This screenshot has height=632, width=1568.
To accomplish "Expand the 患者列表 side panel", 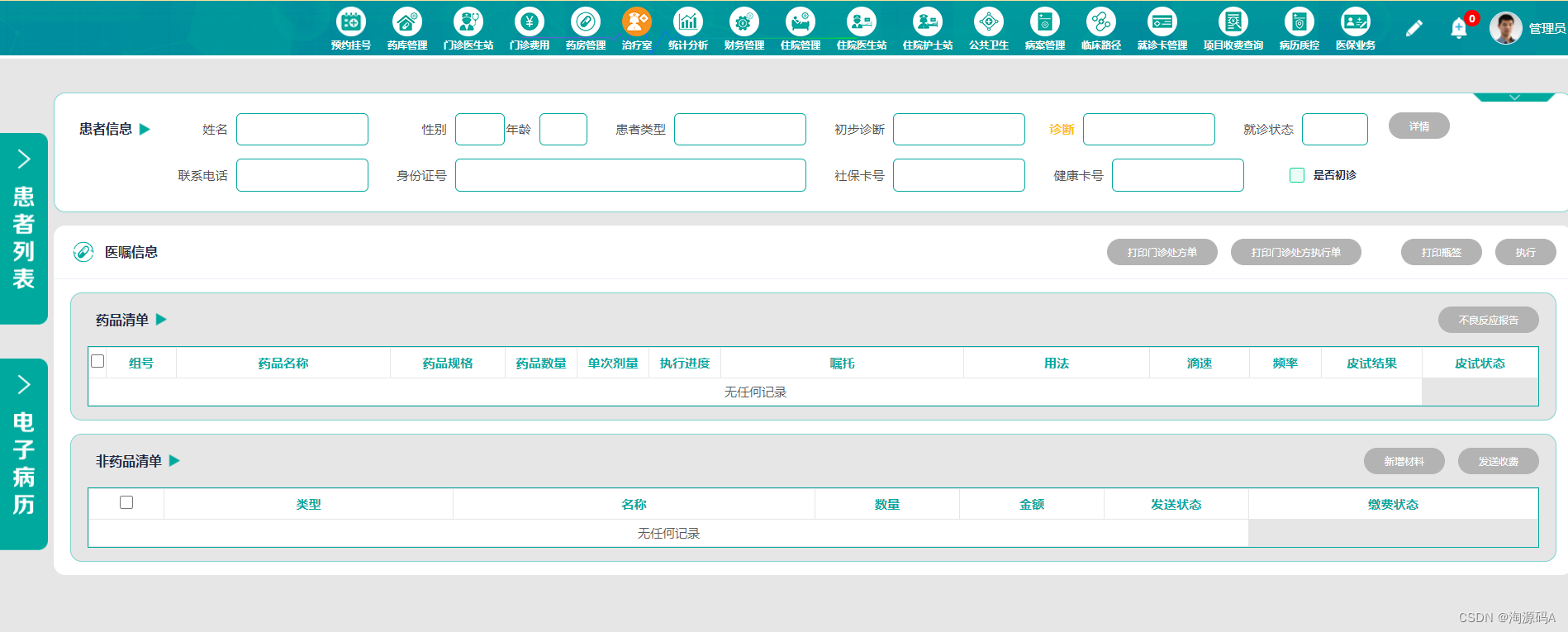I will coord(24,229).
